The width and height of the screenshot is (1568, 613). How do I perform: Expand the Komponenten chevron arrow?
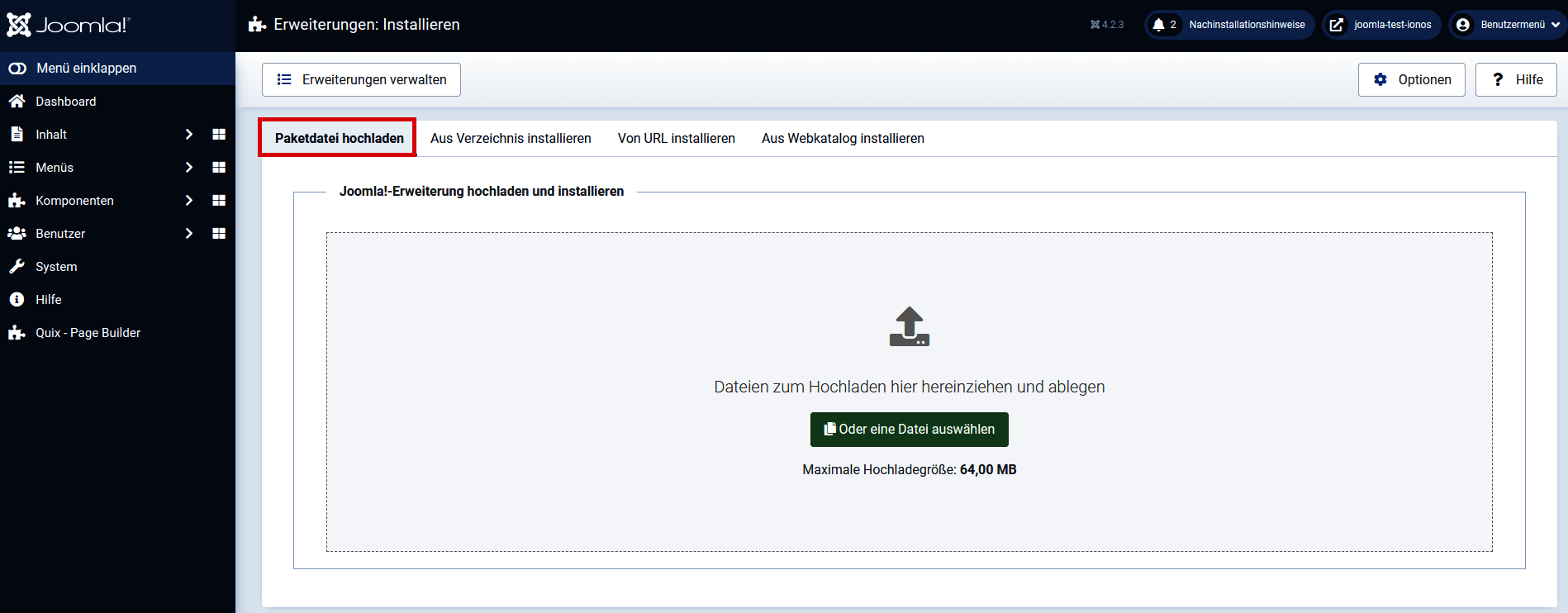(x=189, y=201)
